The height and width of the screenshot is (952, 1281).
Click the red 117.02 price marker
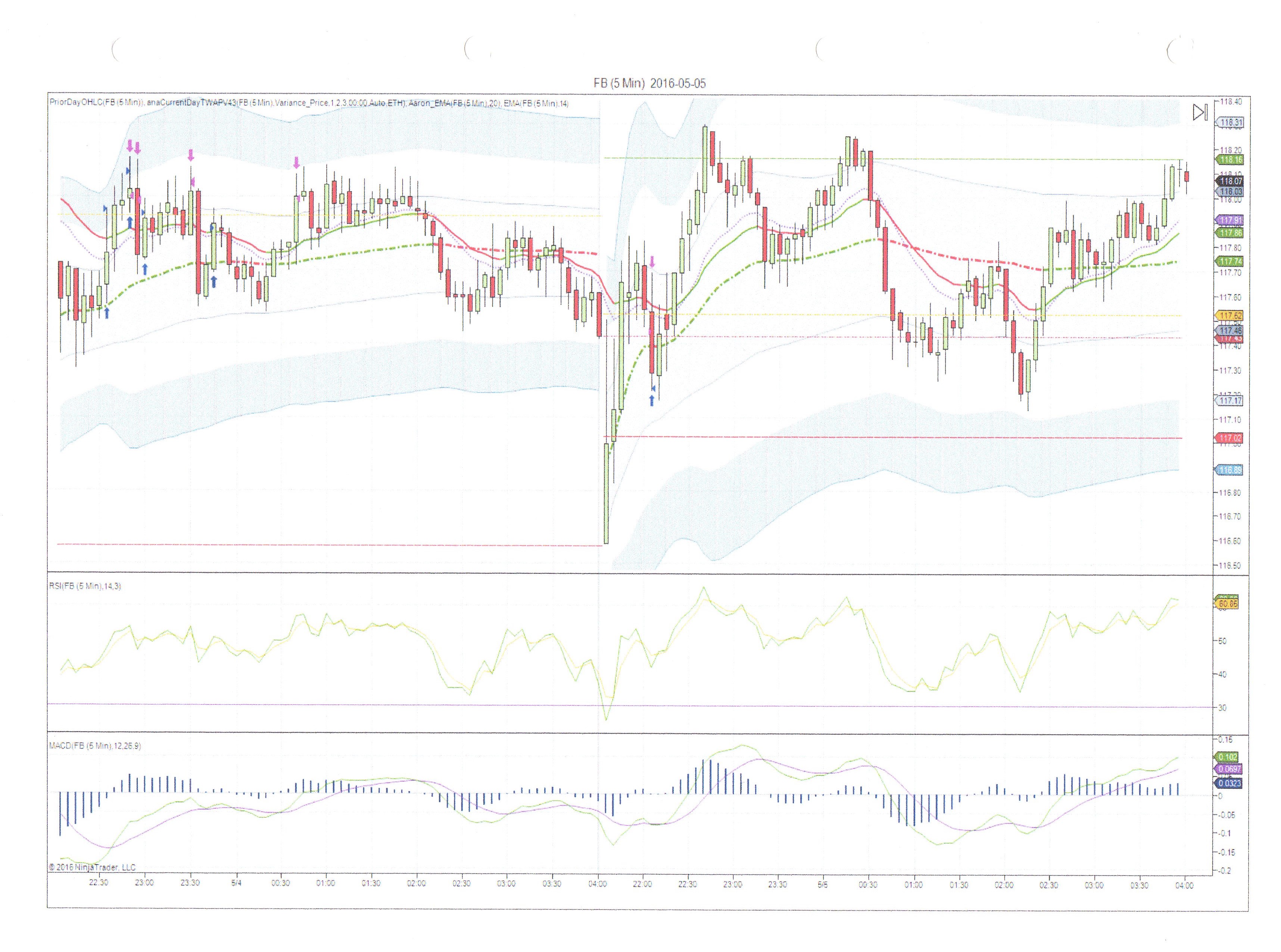pyautogui.click(x=1230, y=438)
